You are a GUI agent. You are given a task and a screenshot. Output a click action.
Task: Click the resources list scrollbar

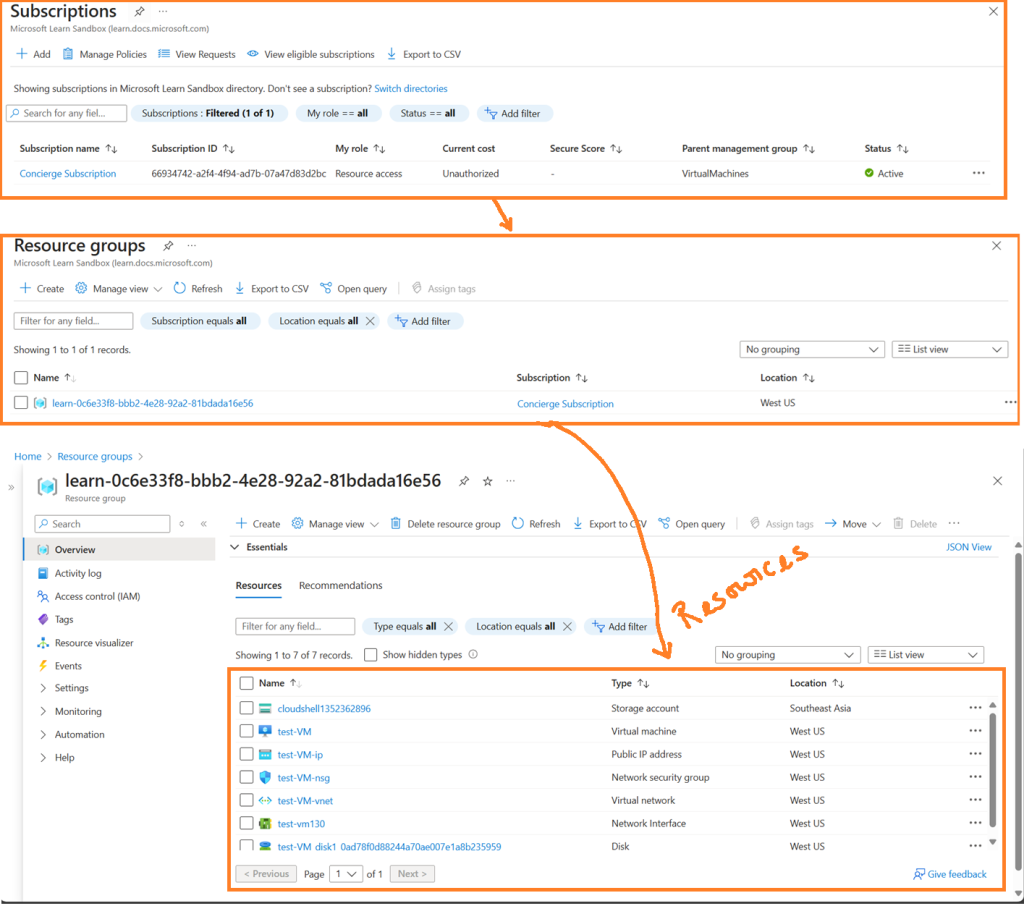[993, 771]
